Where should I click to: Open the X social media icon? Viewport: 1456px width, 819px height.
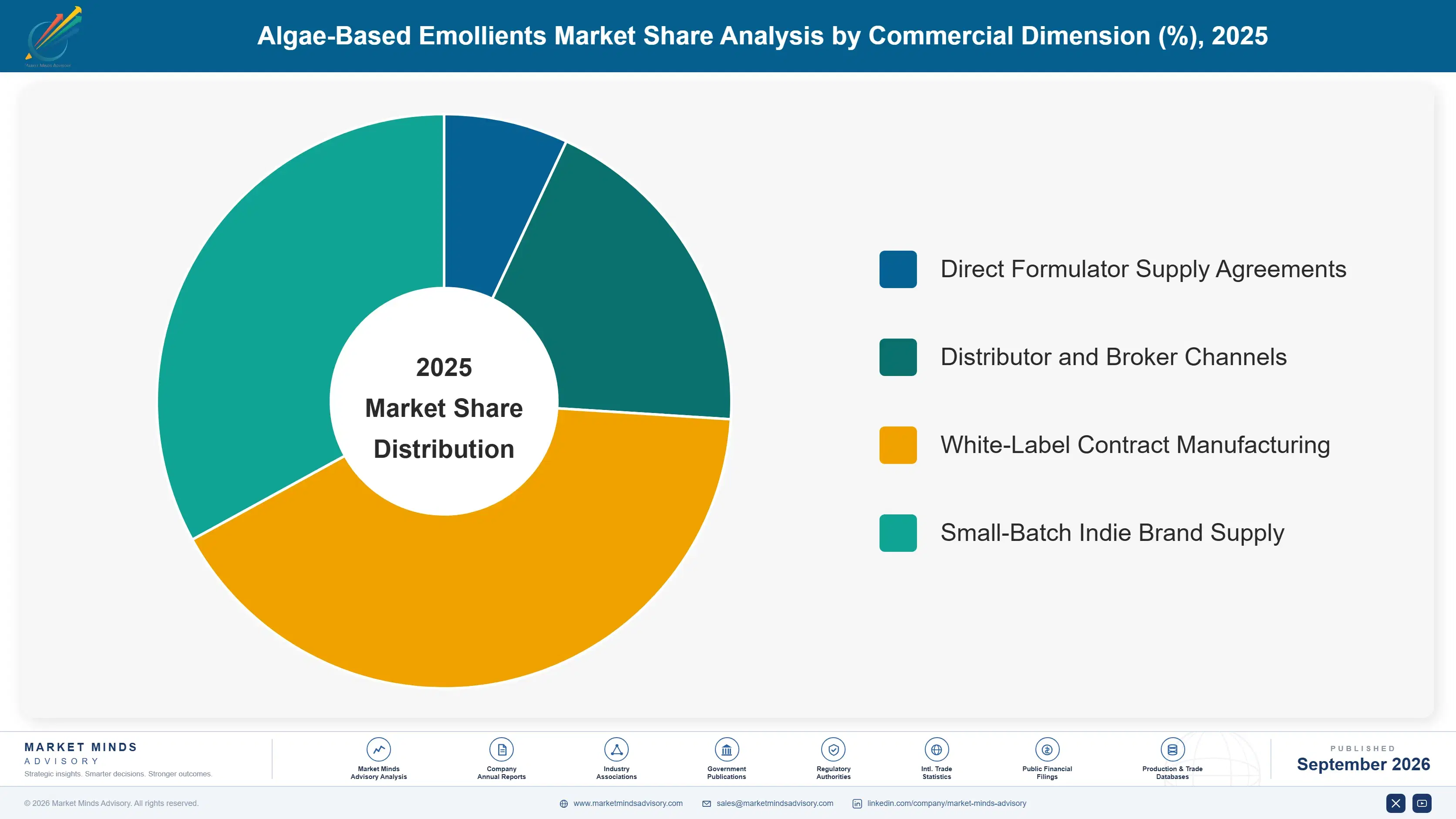point(1395,803)
